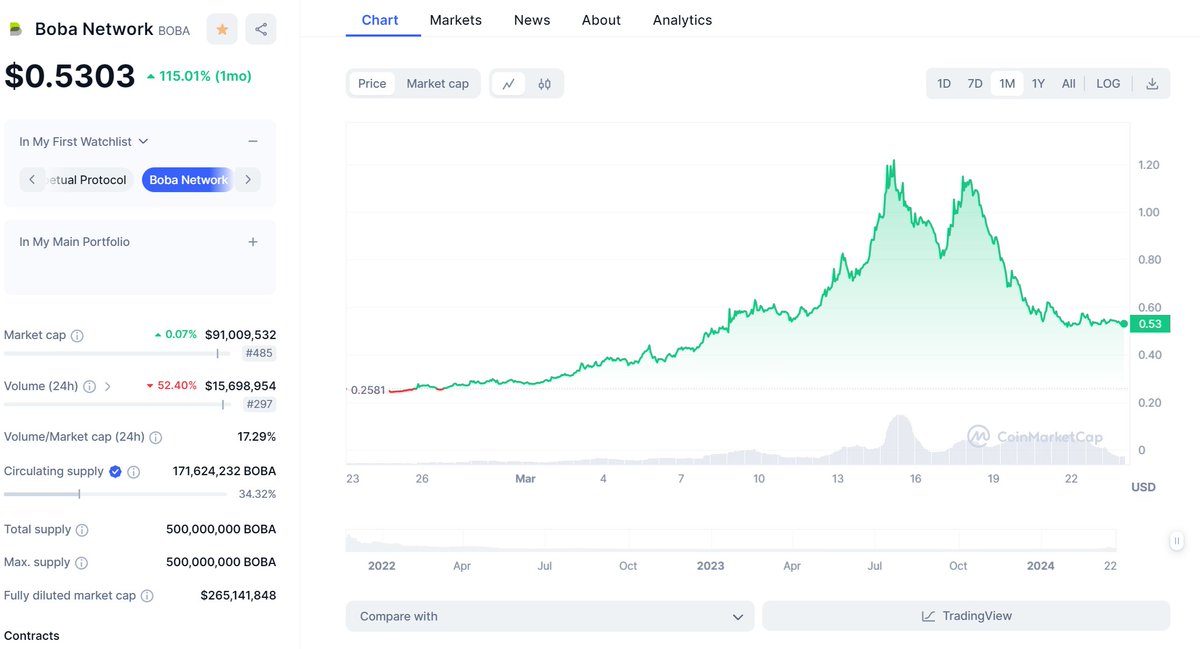Open the News tab
1200x649 pixels.
[531, 19]
